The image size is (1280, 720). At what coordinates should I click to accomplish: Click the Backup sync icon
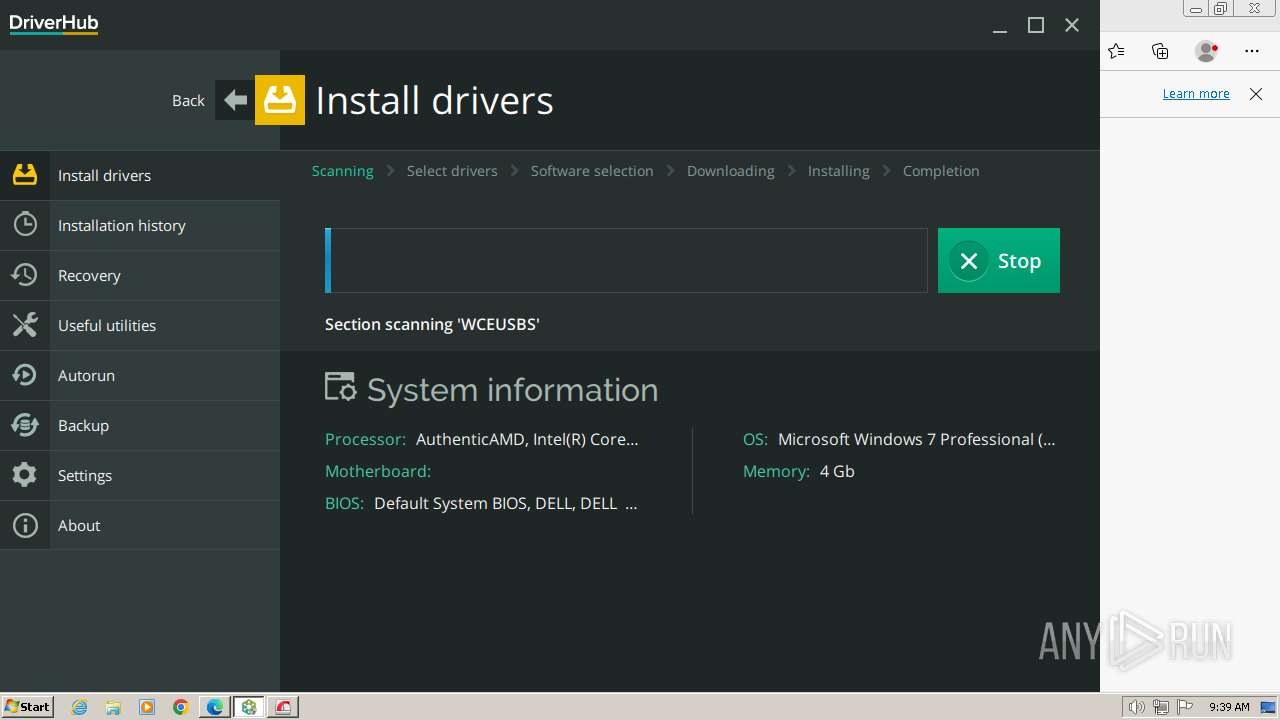(25, 425)
